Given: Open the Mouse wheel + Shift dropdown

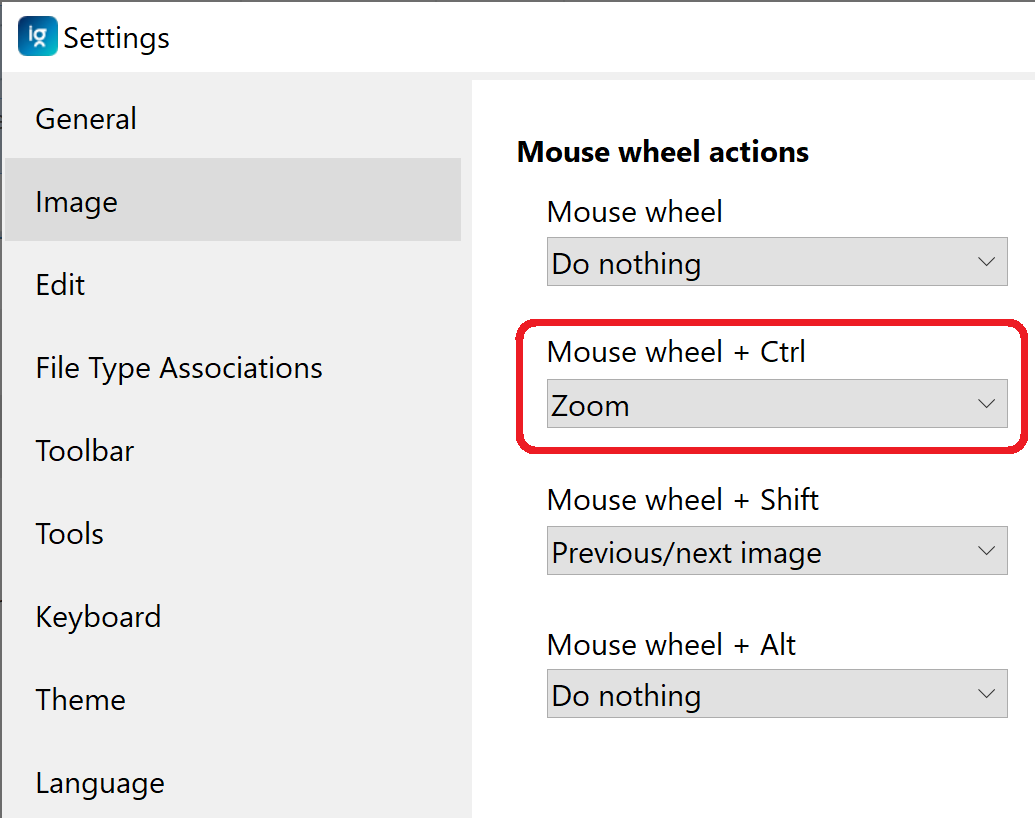Looking at the screenshot, I should pos(776,551).
